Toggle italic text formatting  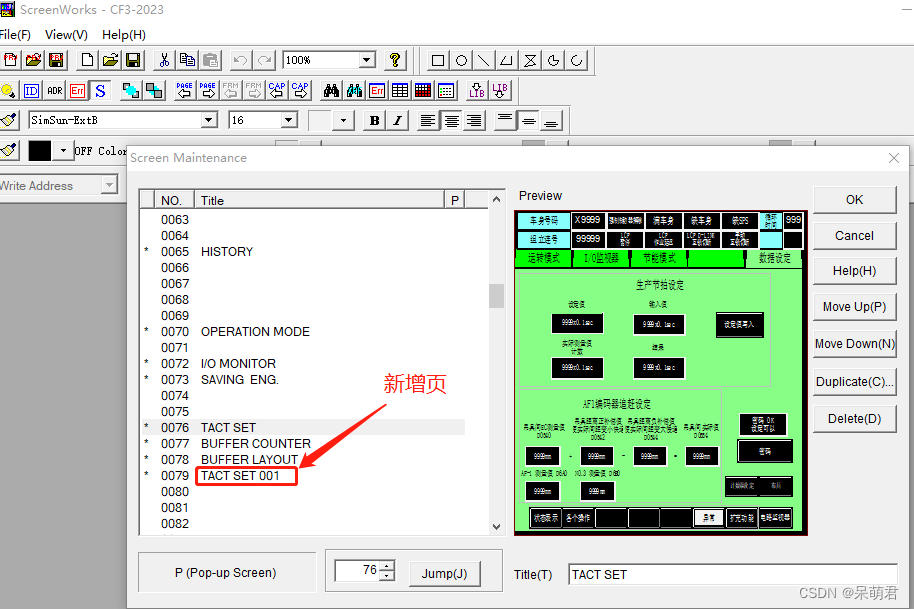(398, 120)
